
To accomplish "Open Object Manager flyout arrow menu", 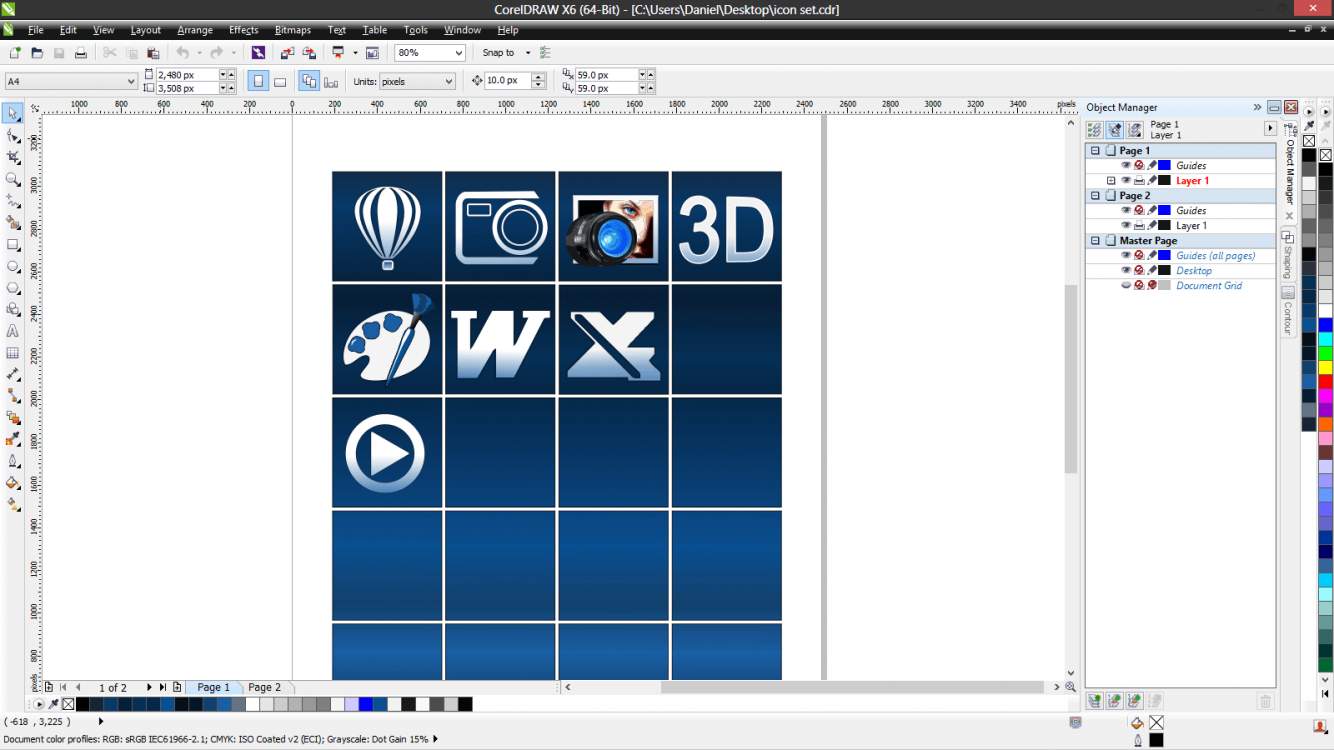I will (1270, 128).
